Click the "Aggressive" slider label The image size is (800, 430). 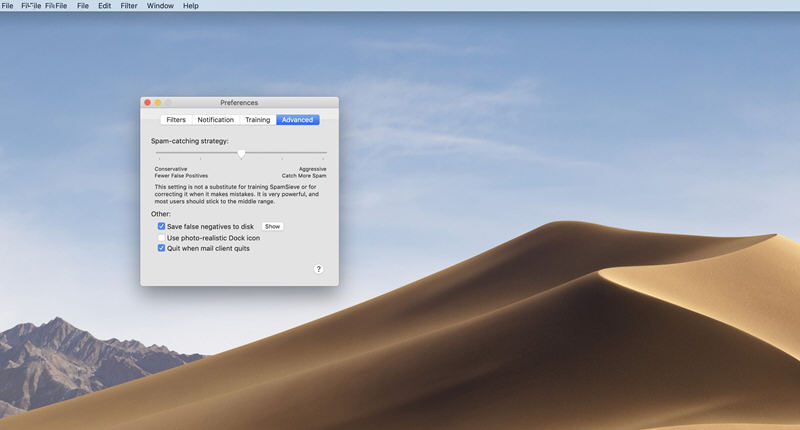312,169
